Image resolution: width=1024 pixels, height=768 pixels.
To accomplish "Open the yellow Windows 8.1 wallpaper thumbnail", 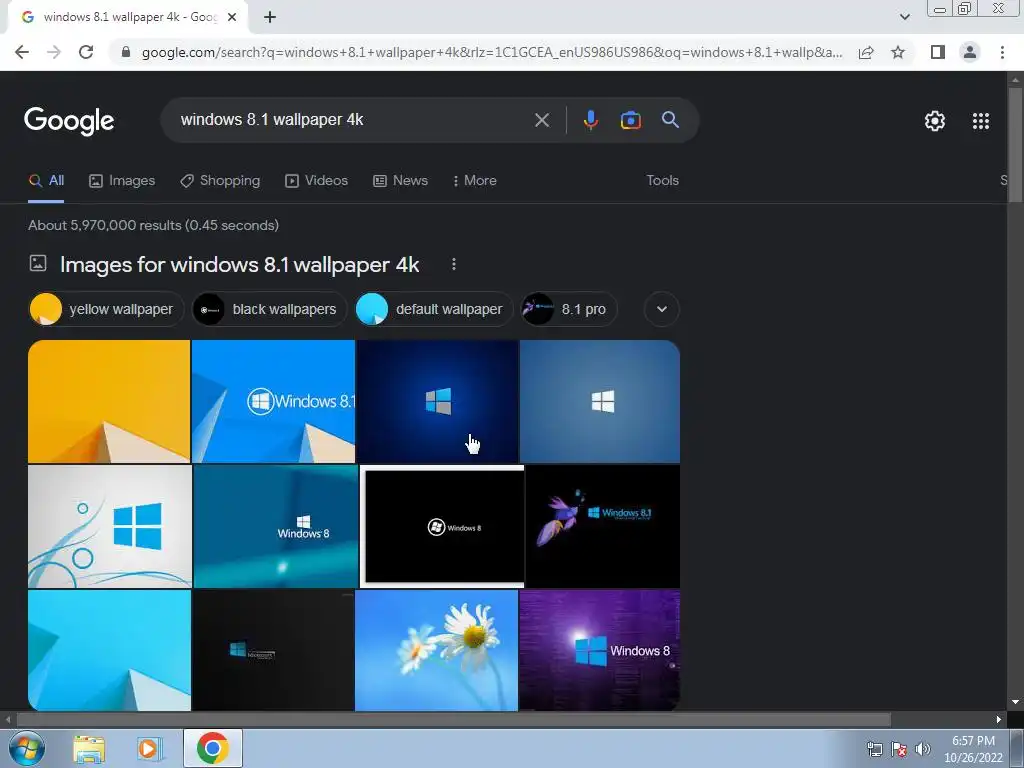I will 109,401.
